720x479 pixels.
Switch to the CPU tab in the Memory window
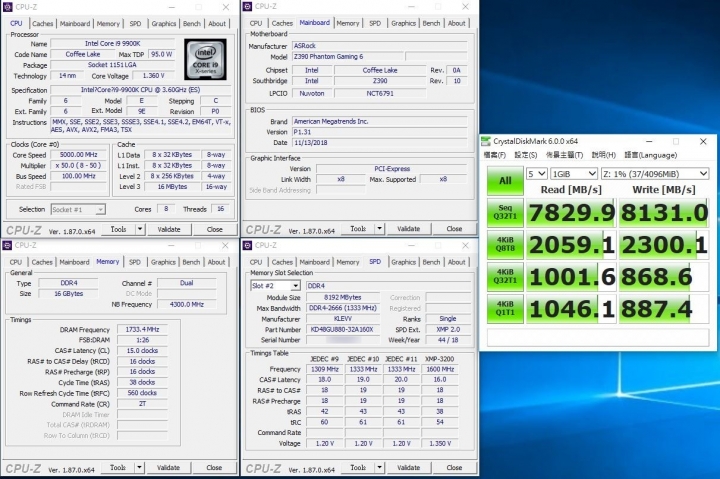point(16,262)
